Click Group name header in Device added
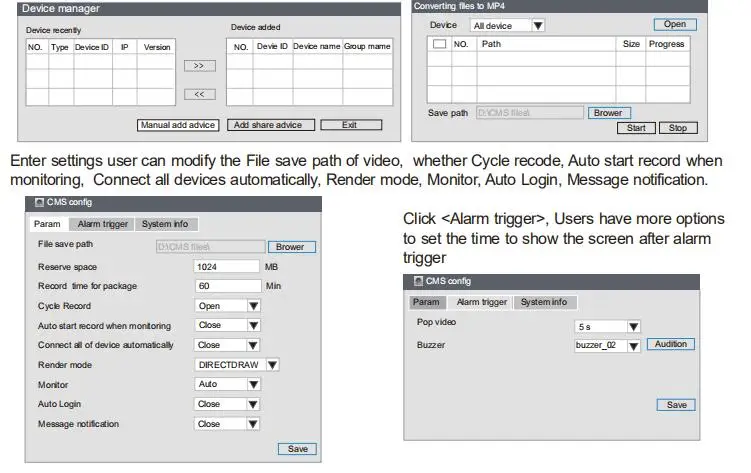Viewport: 751px width, 473px height. pyautogui.click(x=367, y=46)
